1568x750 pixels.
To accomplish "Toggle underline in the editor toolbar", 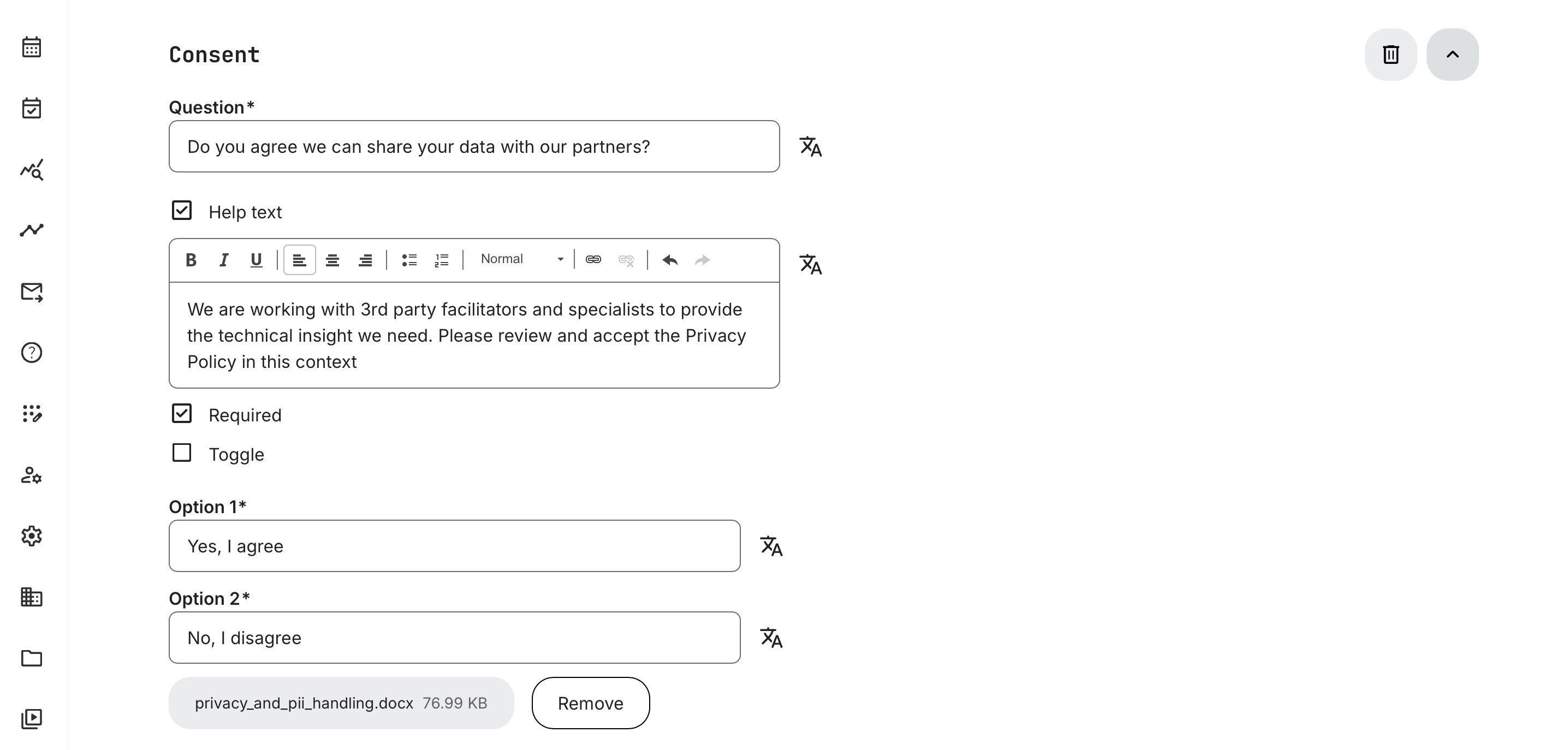I will [x=256, y=260].
